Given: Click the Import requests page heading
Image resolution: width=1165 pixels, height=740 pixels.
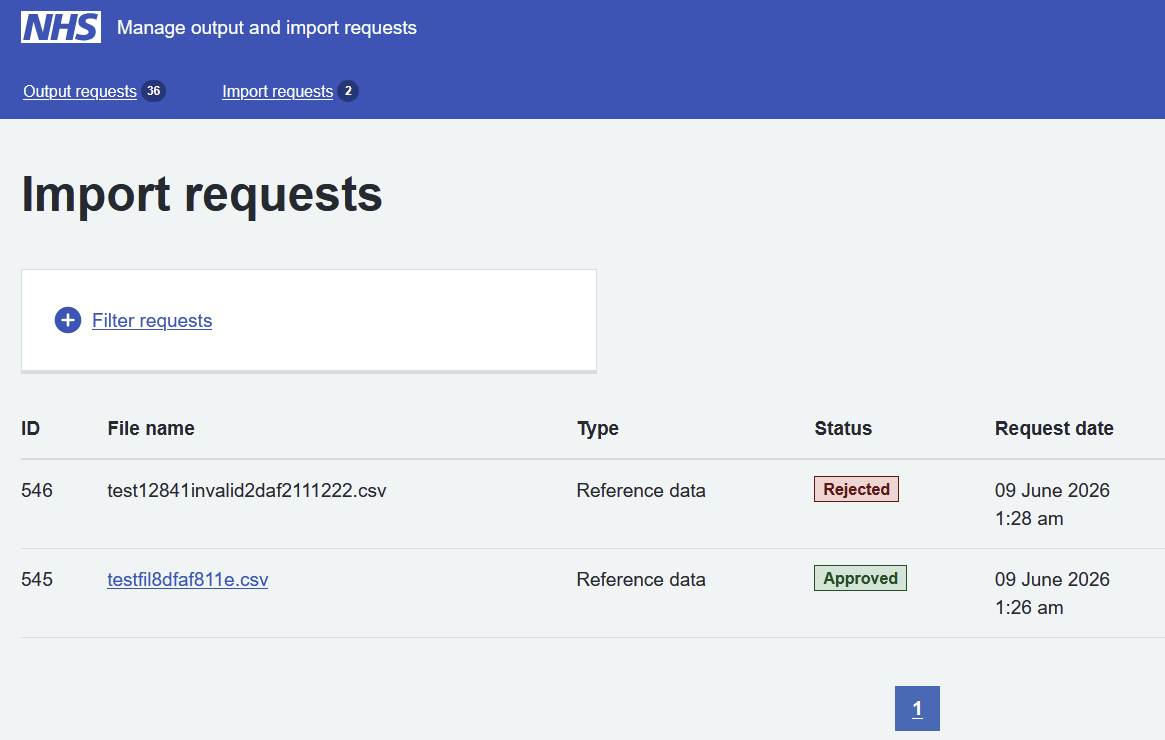Looking at the screenshot, I should click(x=201, y=195).
